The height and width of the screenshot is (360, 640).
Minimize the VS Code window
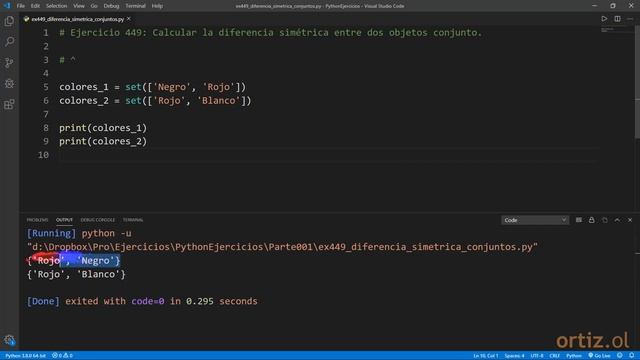pyautogui.click(x=594, y=6)
